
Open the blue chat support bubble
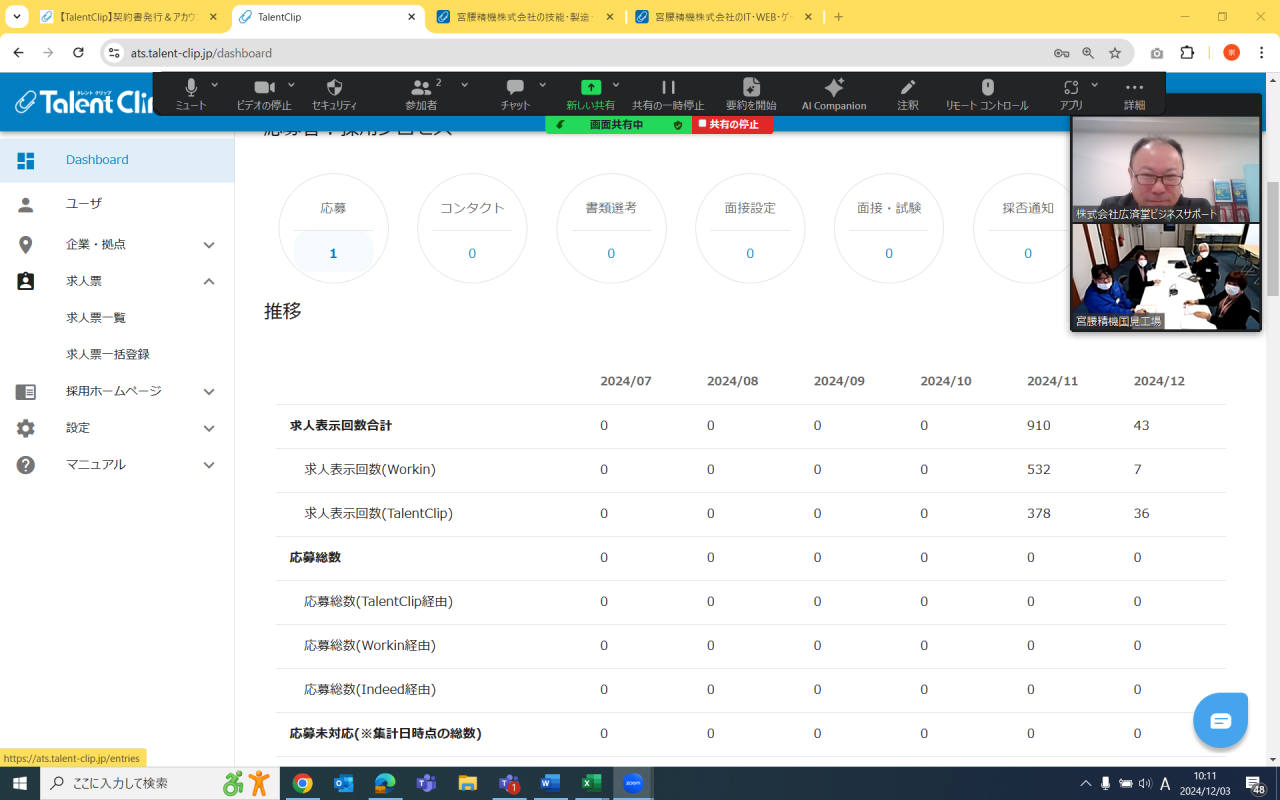tap(1220, 721)
